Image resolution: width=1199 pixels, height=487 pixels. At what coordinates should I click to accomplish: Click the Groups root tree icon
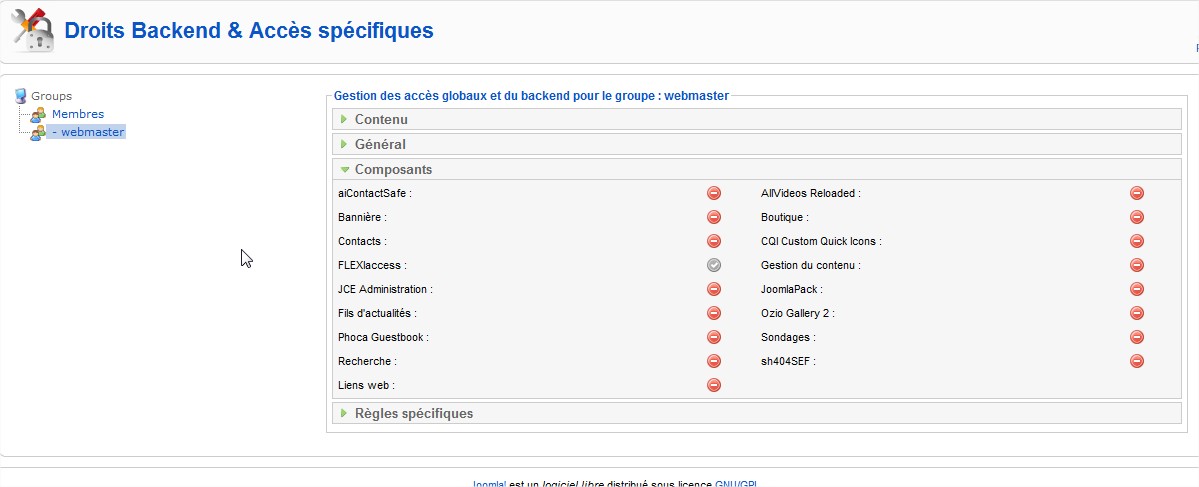pyautogui.click(x=21, y=96)
